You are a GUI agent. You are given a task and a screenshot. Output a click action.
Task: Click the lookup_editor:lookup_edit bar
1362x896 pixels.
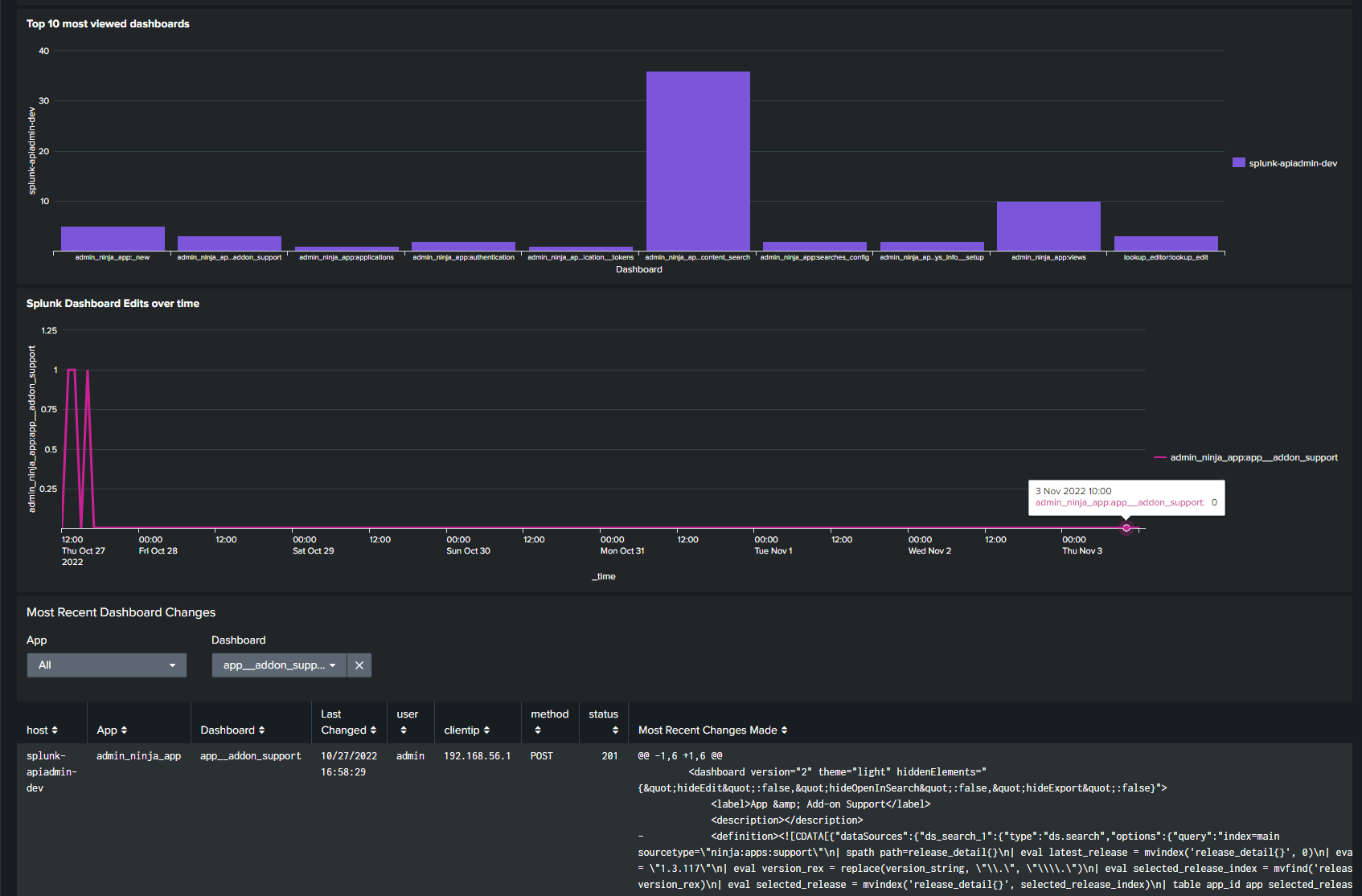[x=1166, y=243]
